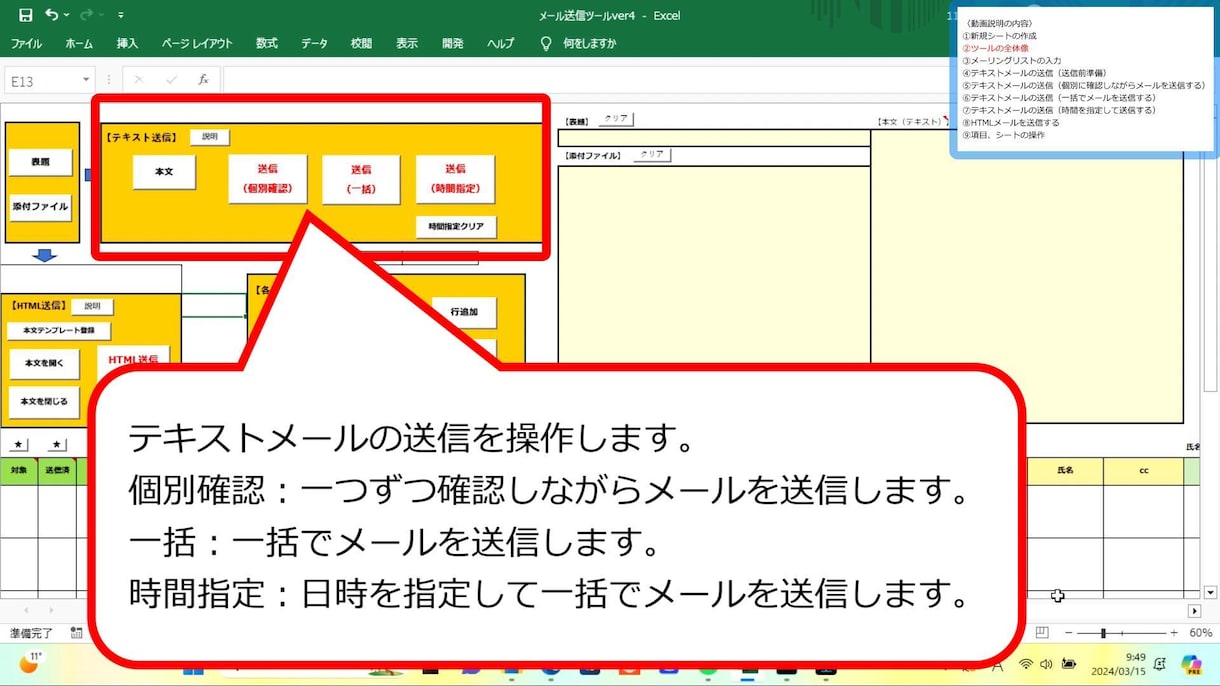Click the 表題 button

(x=39, y=162)
